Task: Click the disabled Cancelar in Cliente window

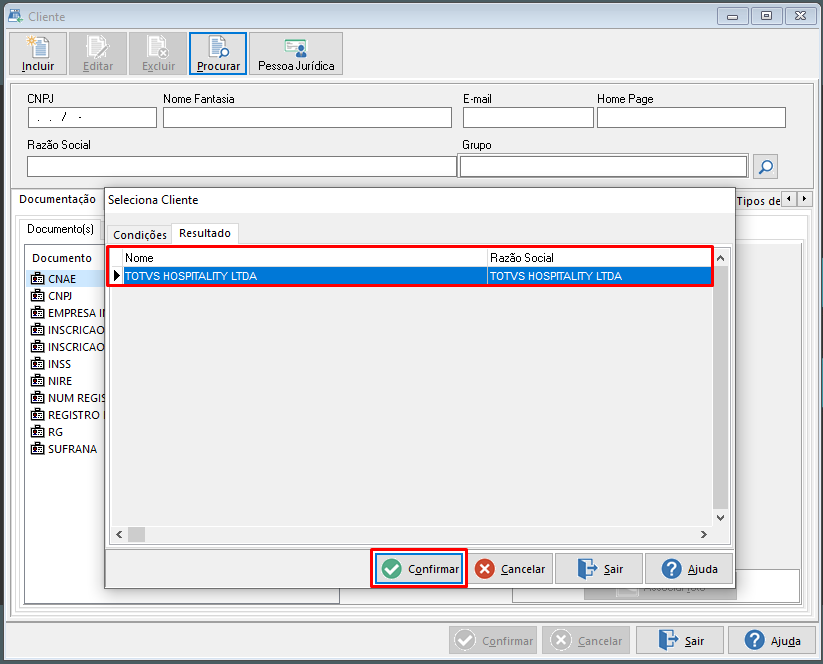Action: coord(586,640)
